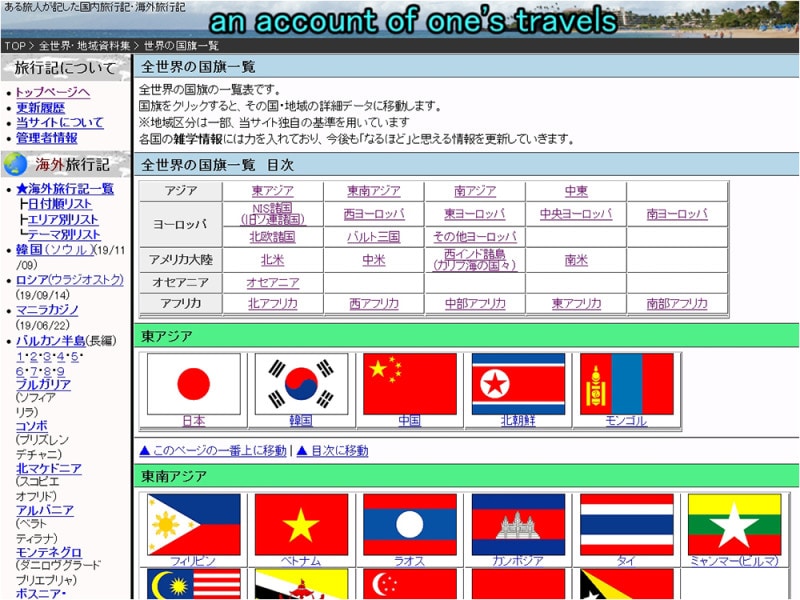Jump to 東アジア in table of contents
Image resolution: width=800 pixels, height=600 pixels.
tap(272, 191)
